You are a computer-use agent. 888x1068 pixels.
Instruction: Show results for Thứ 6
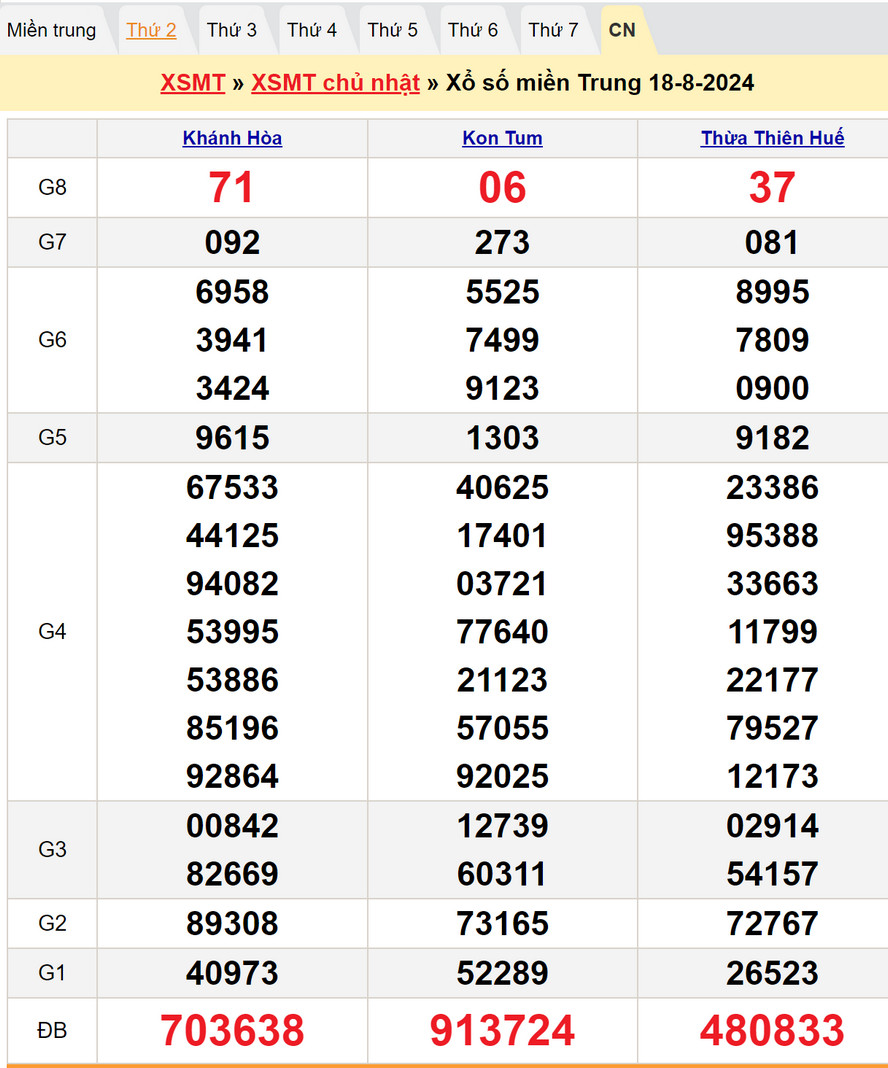(473, 30)
